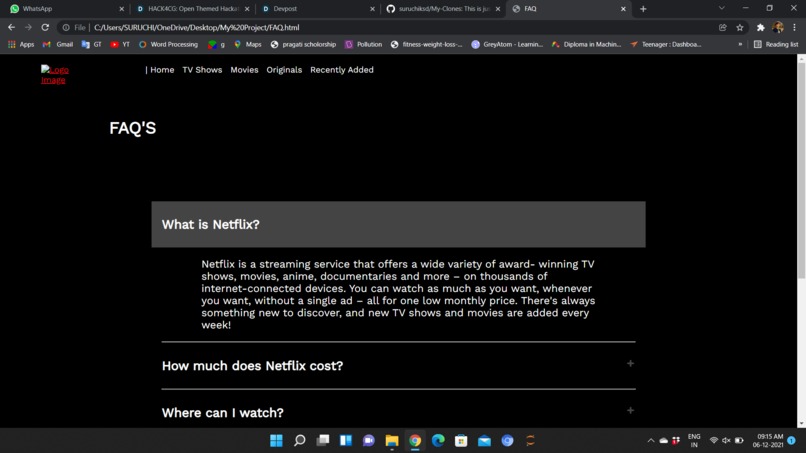Open the Widgets taskbar icon
Screen dimensions: 806x453
point(345,441)
